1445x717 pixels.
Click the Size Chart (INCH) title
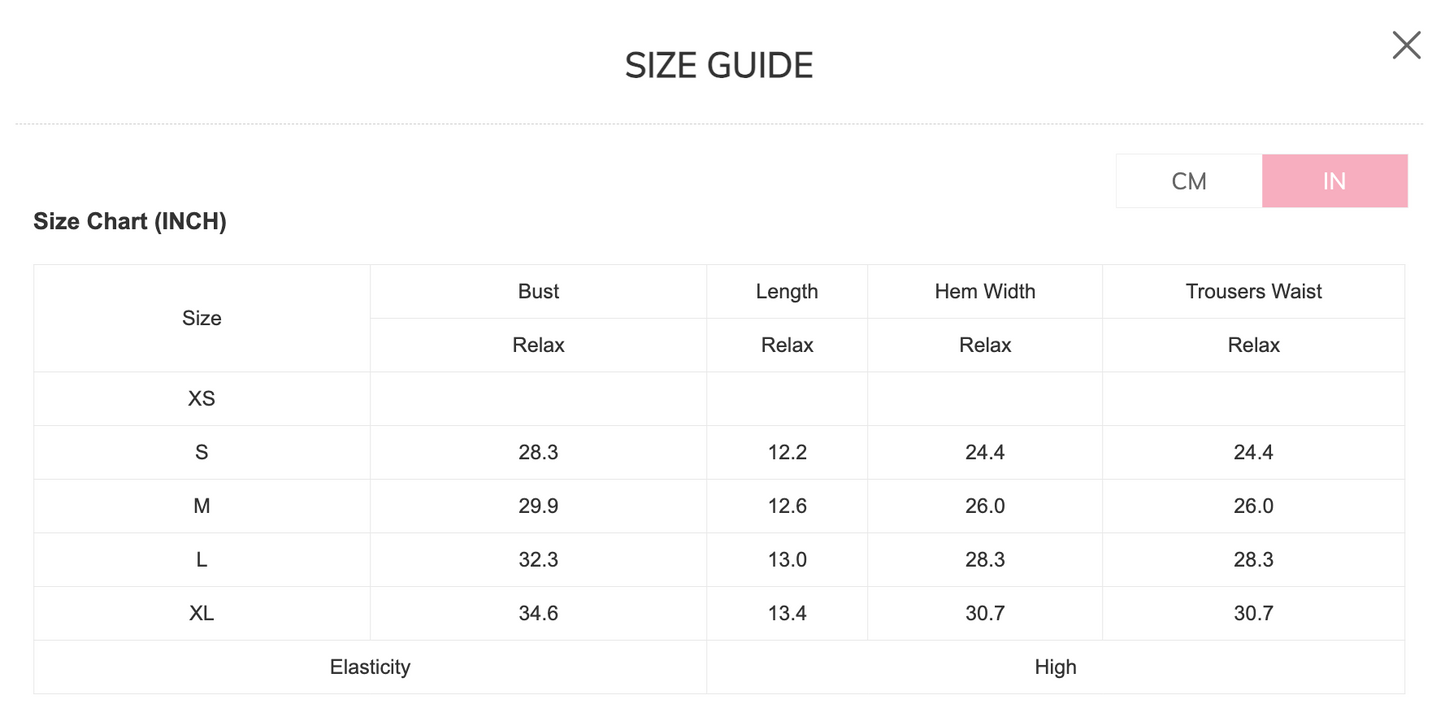(x=130, y=221)
